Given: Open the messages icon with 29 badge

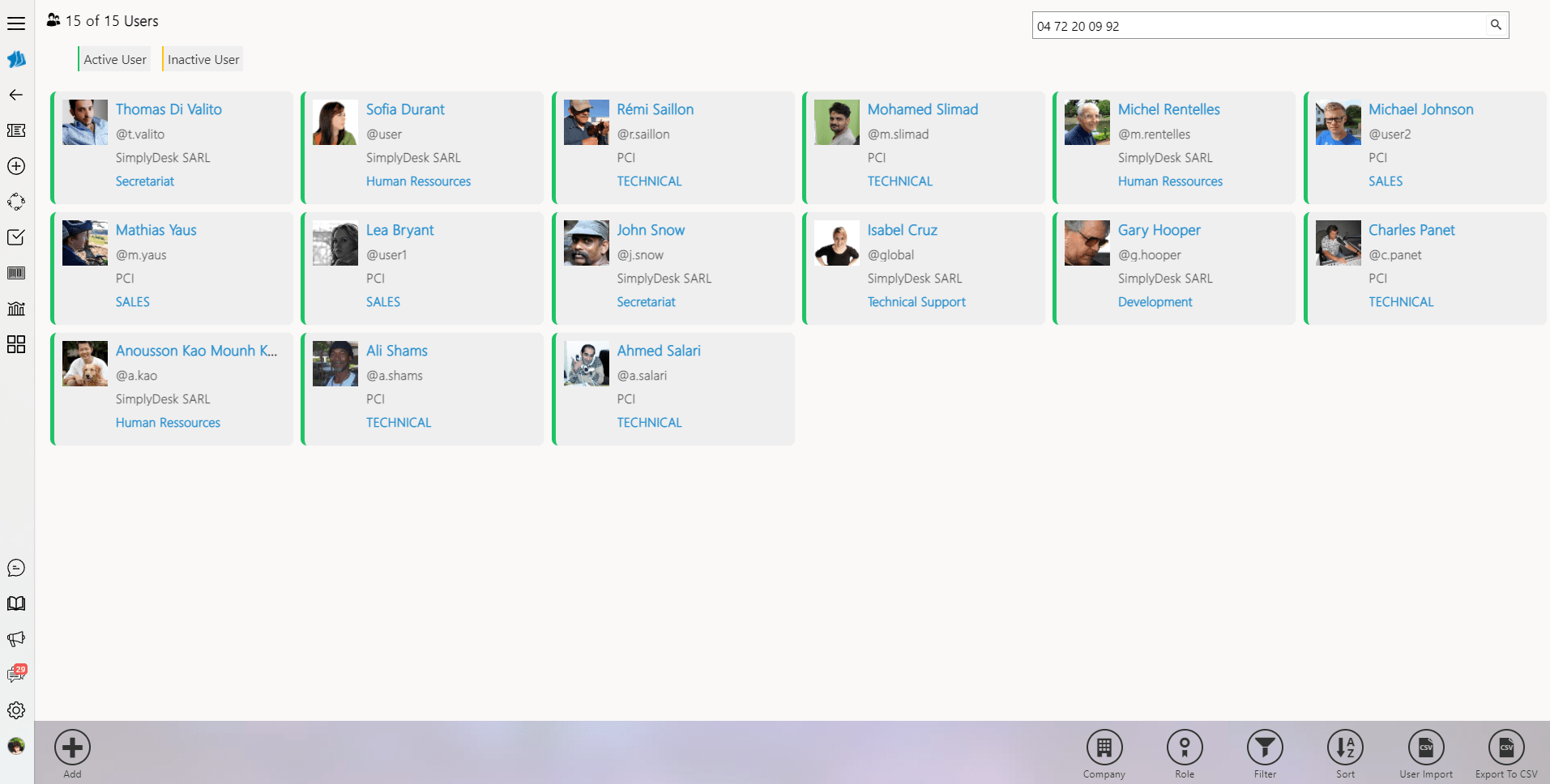Looking at the screenshot, I should tap(16, 674).
